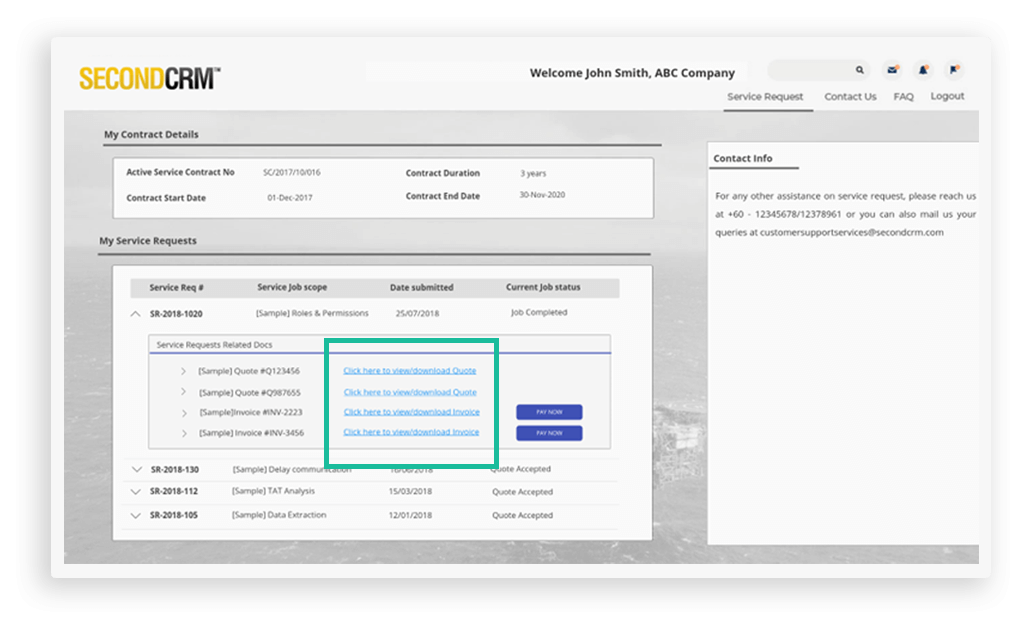Open view/download link for Invoice #INV-2223
The height and width of the screenshot is (634, 1036).
click(412, 411)
